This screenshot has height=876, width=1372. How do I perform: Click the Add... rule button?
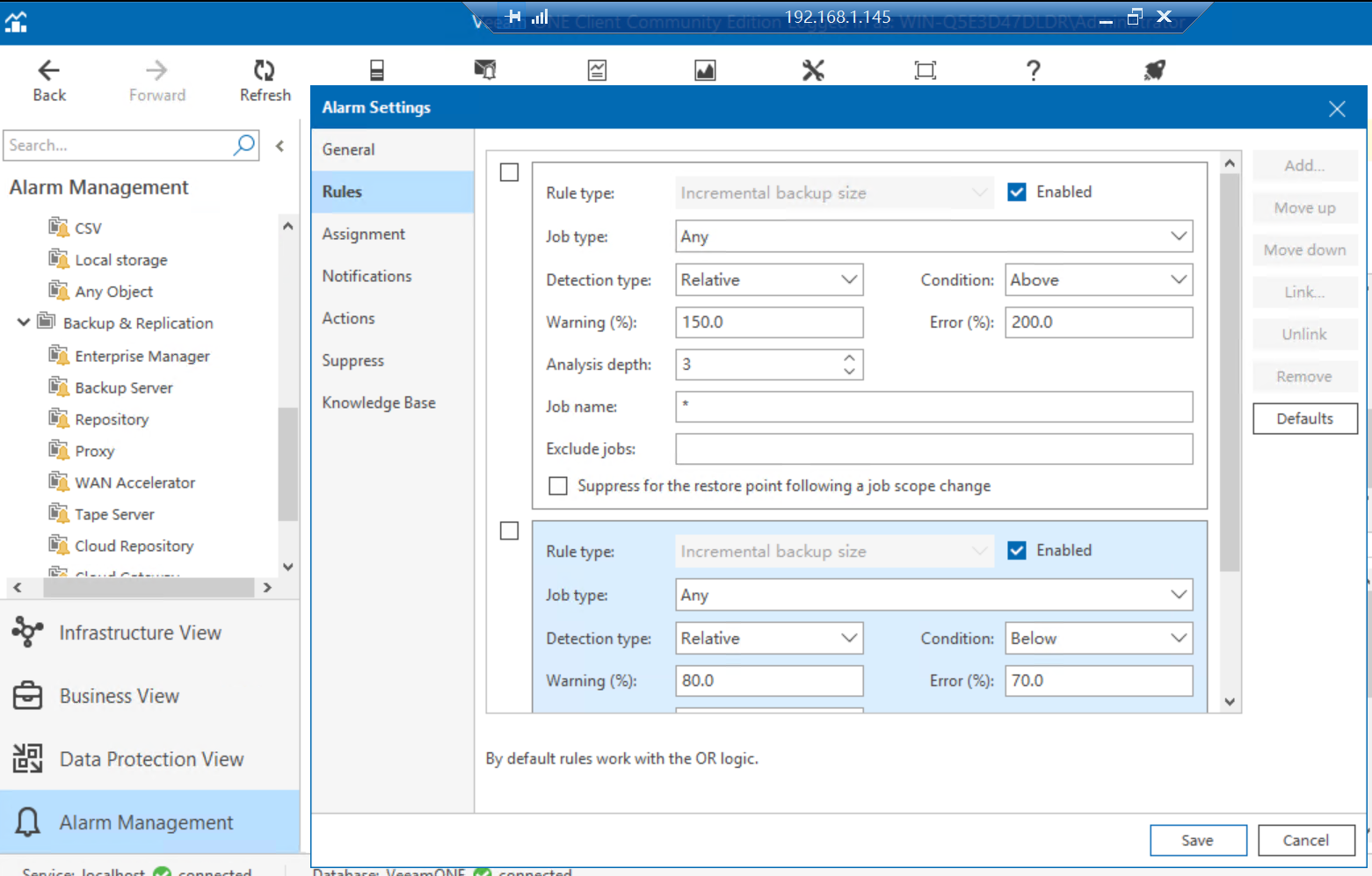point(1305,165)
